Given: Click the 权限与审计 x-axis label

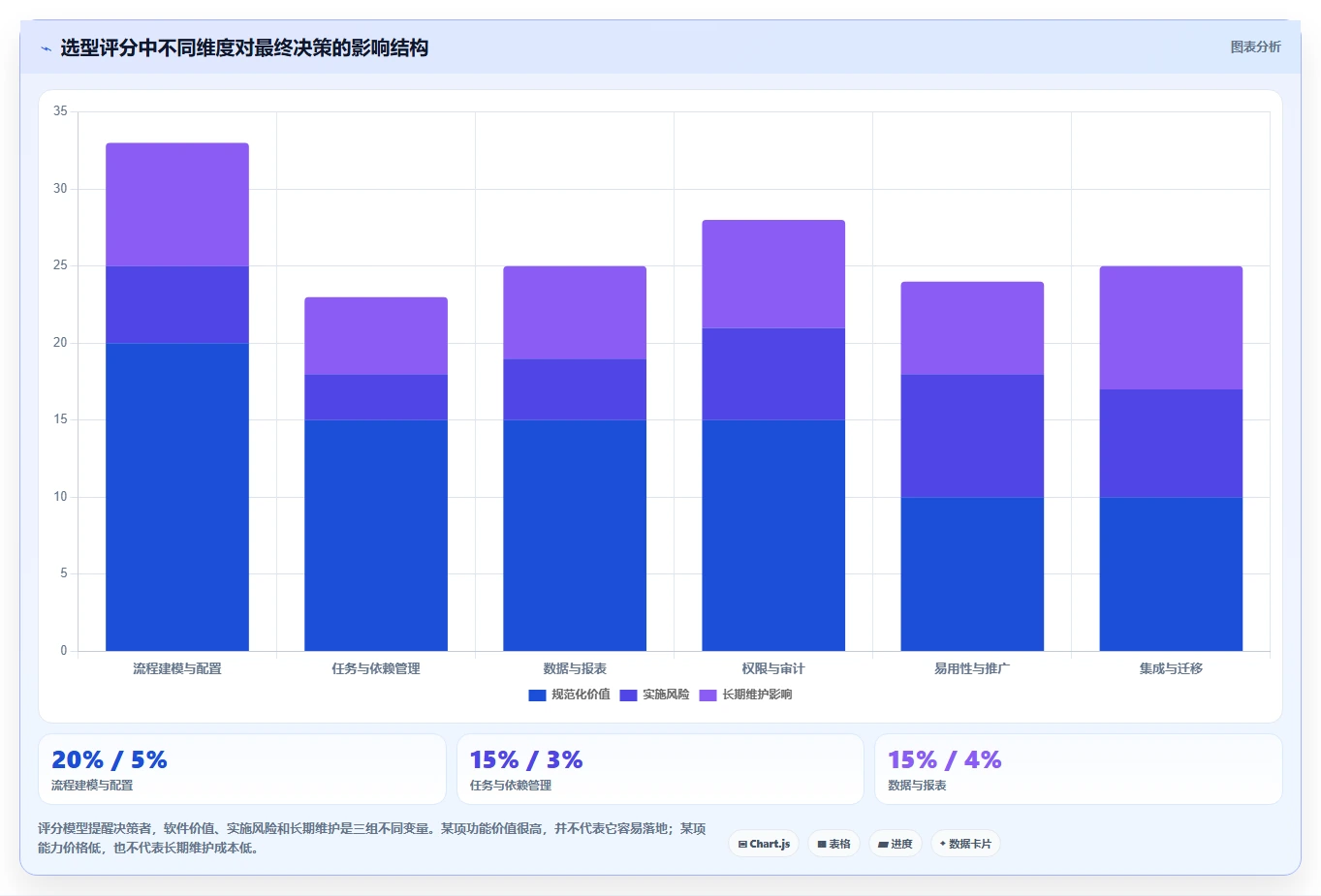Looking at the screenshot, I should (x=773, y=668).
